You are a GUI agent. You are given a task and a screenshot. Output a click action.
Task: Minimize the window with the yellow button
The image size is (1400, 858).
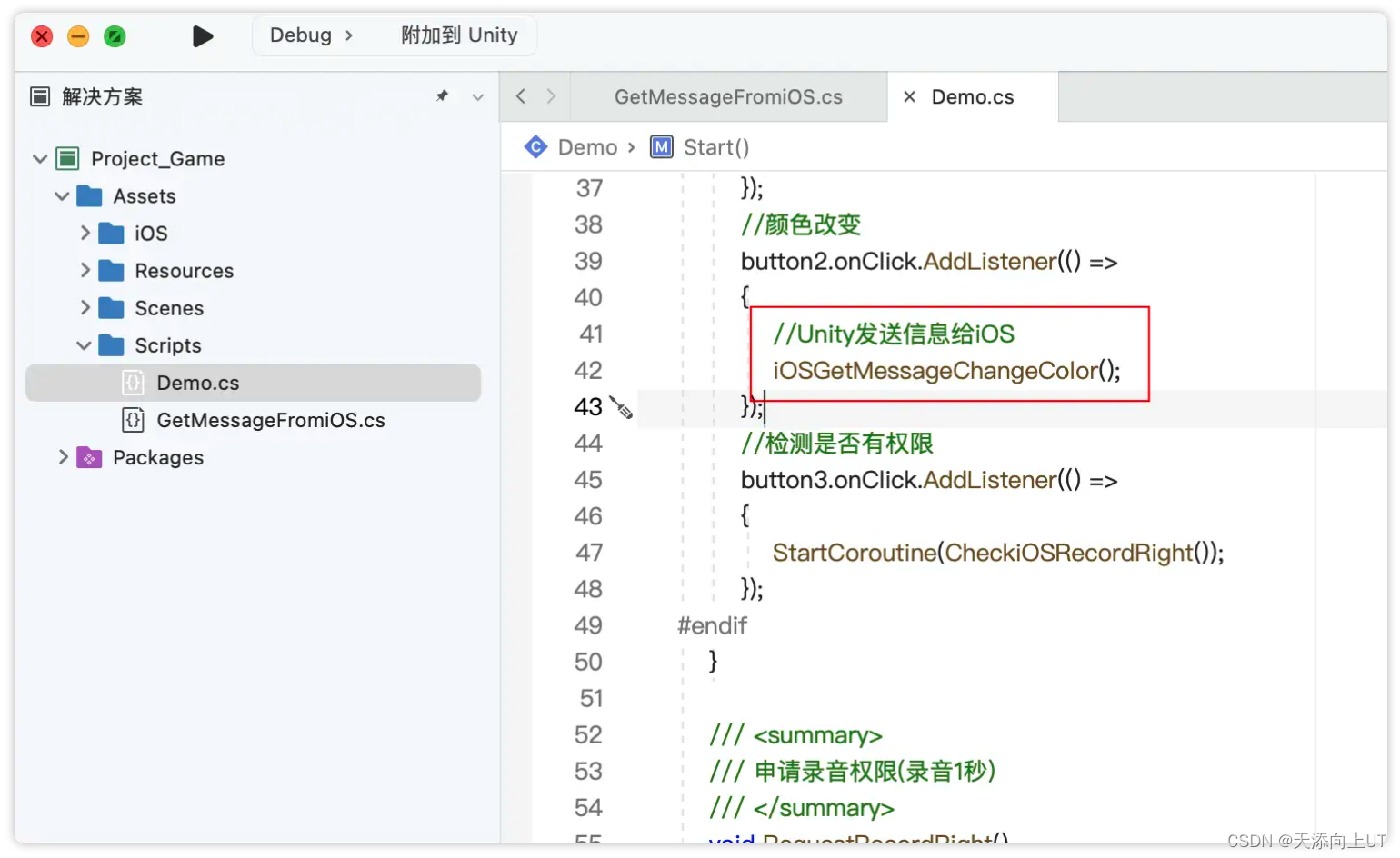tap(78, 36)
